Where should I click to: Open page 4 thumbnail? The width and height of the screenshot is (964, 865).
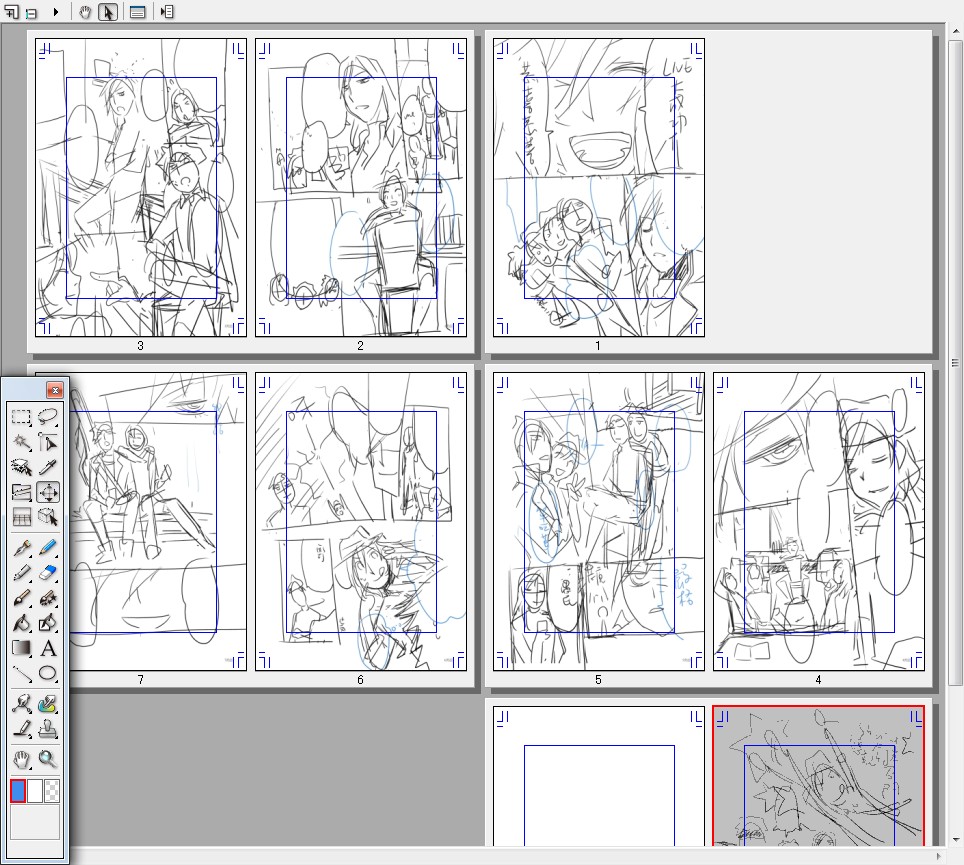point(819,521)
